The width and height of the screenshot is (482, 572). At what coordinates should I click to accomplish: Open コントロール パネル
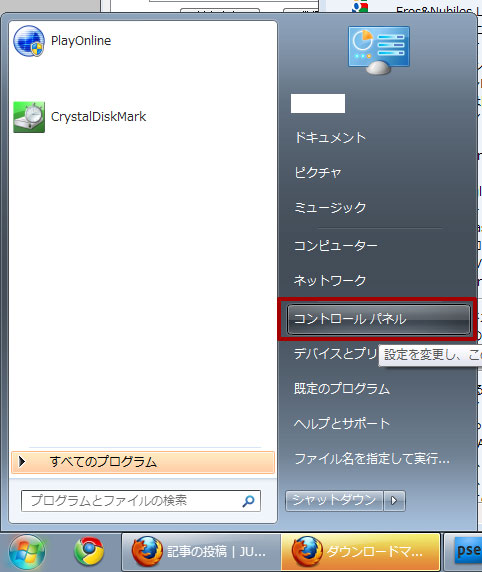(378, 319)
